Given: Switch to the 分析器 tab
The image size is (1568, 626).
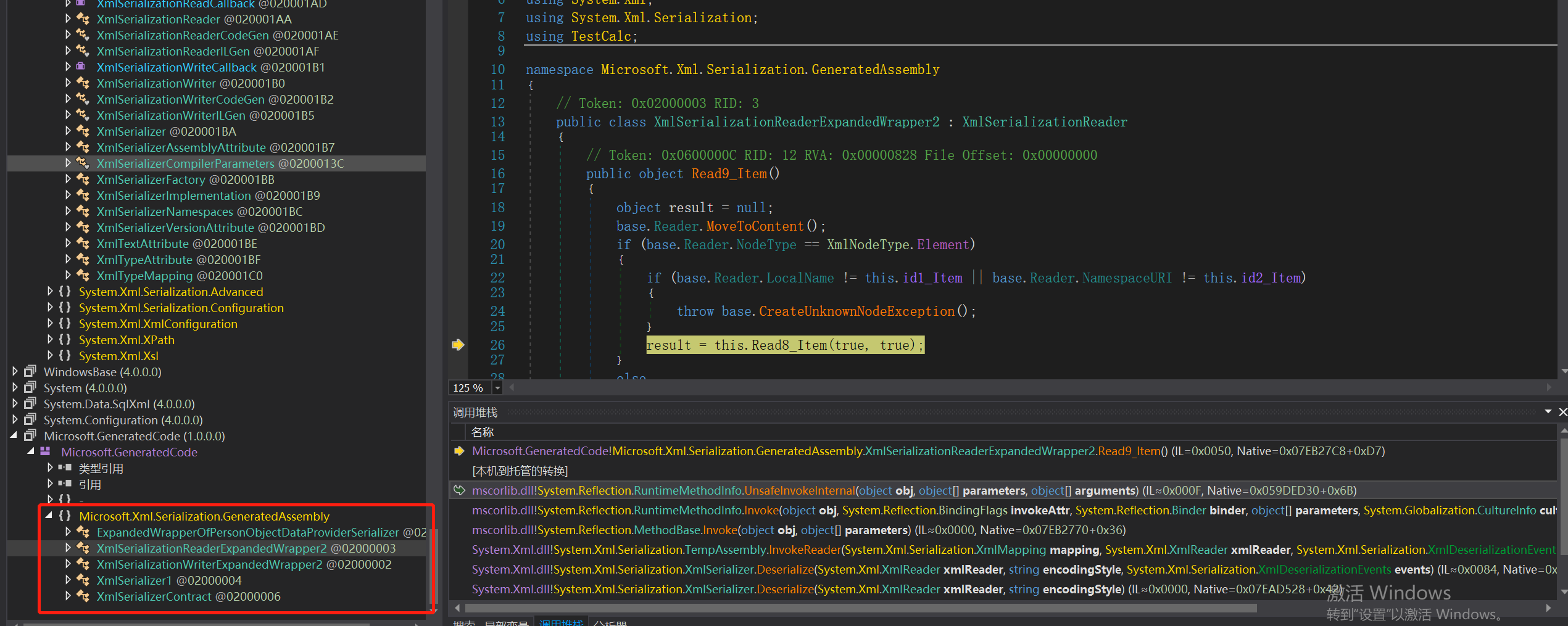Looking at the screenshot, I should click(x=610, y=623).
